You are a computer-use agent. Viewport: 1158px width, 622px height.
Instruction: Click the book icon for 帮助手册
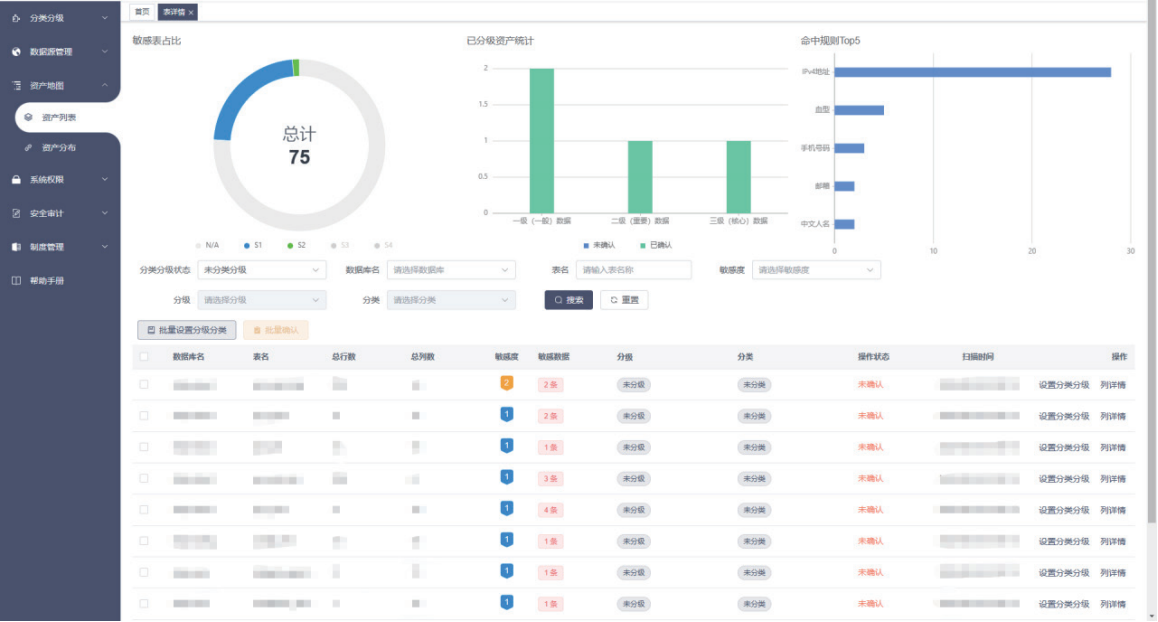16,281
